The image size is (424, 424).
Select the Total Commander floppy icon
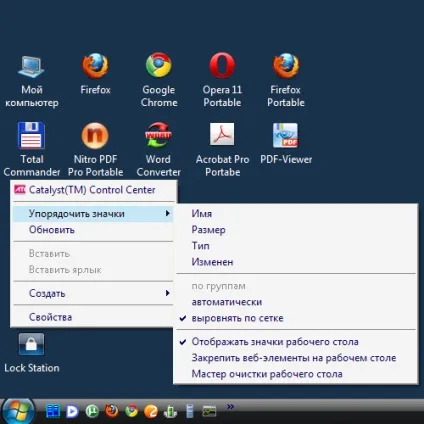click(x=31, y=135)
